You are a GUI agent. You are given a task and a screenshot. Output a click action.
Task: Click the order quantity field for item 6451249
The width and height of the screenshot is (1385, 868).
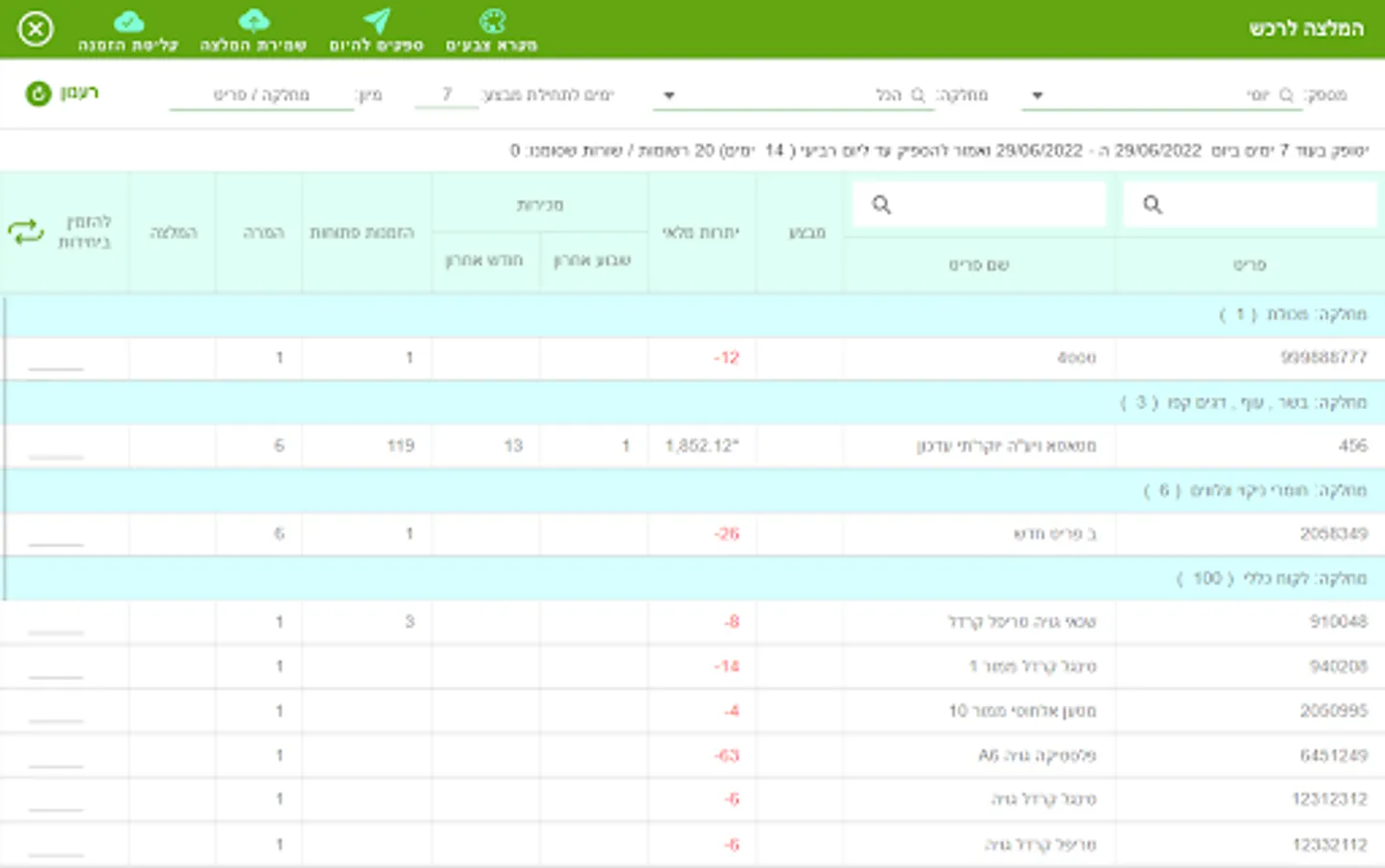click(56, 755)
